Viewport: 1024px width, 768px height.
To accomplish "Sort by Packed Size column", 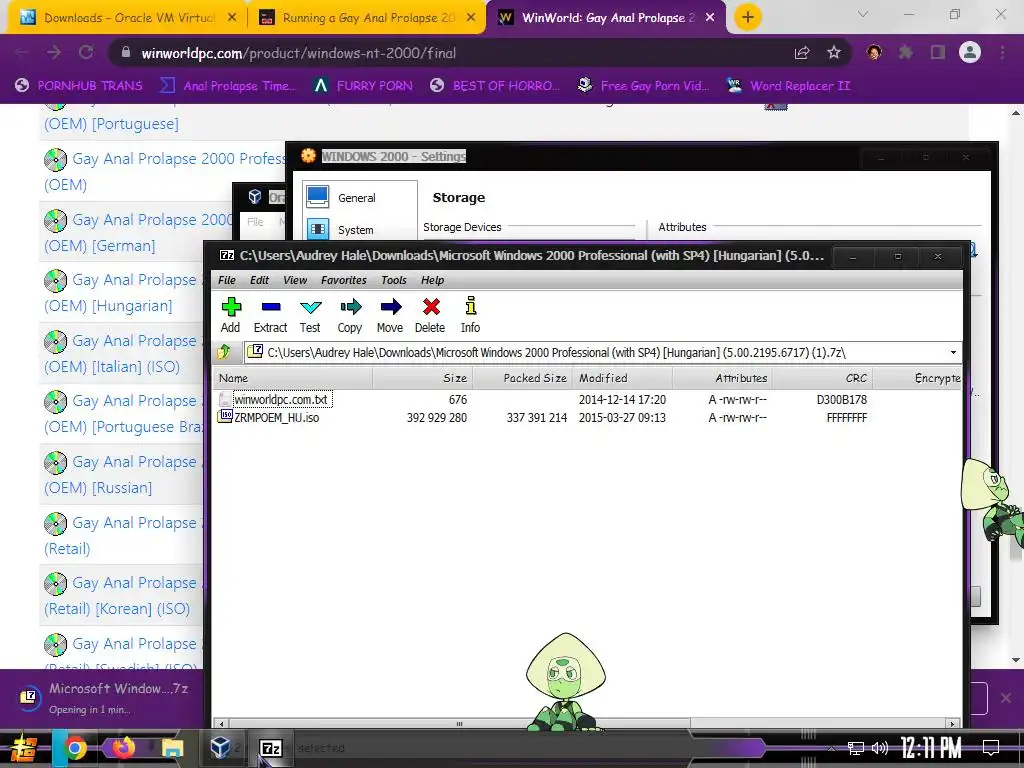I will click(x=522, y=378).
